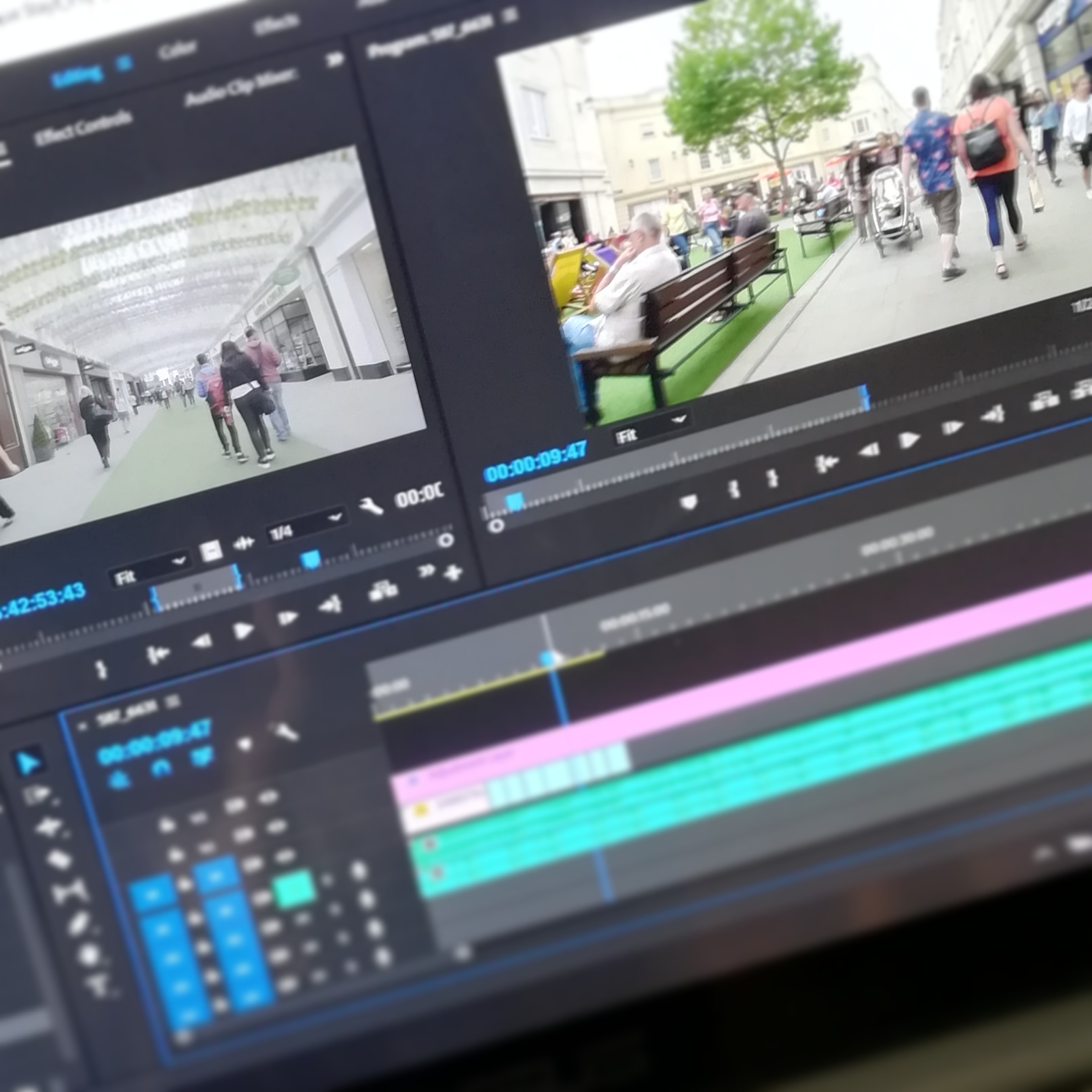This screenshot has width=1092, height=1092.
Task: Switch to the Effects workspace
Action: [276, 25]
